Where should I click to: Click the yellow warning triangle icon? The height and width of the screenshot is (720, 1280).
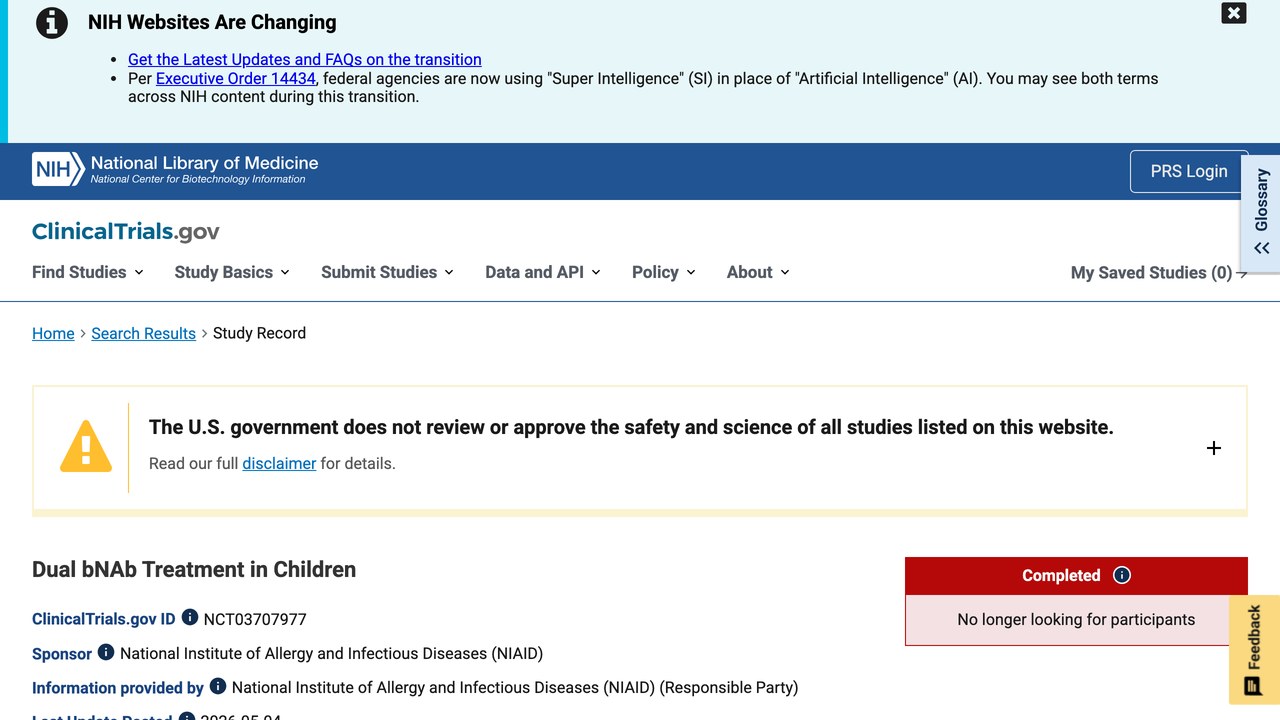tap(86, 446)
